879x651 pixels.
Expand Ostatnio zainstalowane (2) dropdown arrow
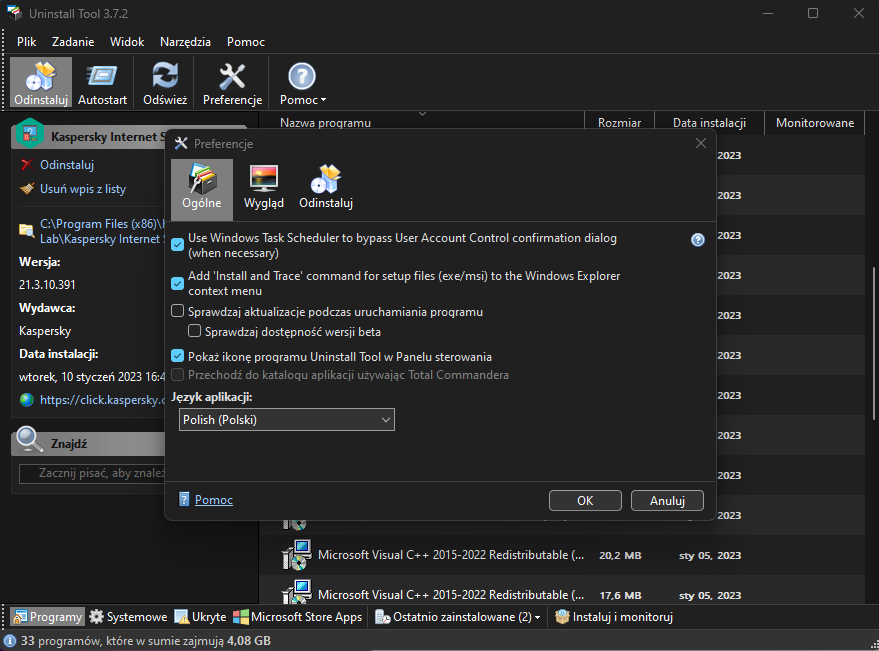pos(538,617)
